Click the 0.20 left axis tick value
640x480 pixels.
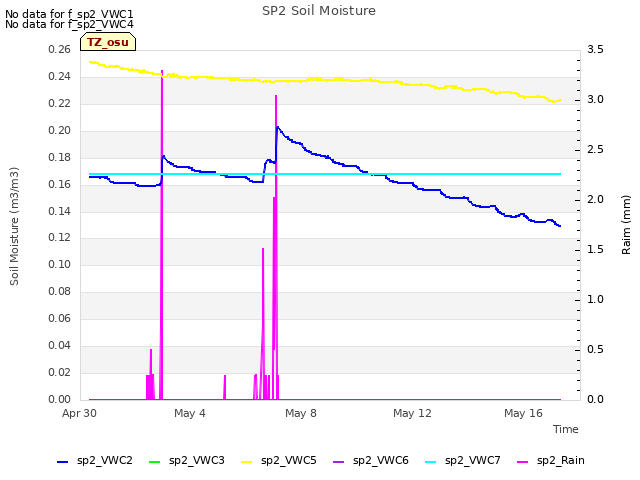(x=60, y=130)
